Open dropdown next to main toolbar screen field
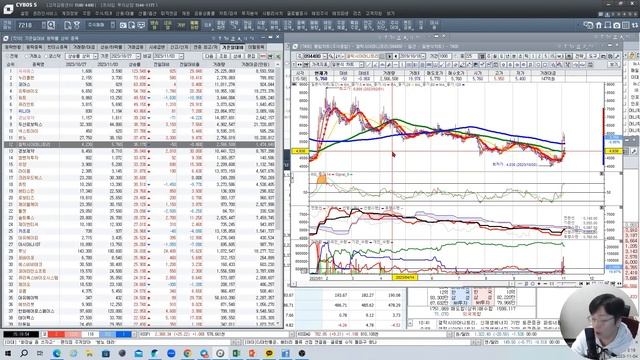This screenshot has height=360, width=640. click(44, 25)
